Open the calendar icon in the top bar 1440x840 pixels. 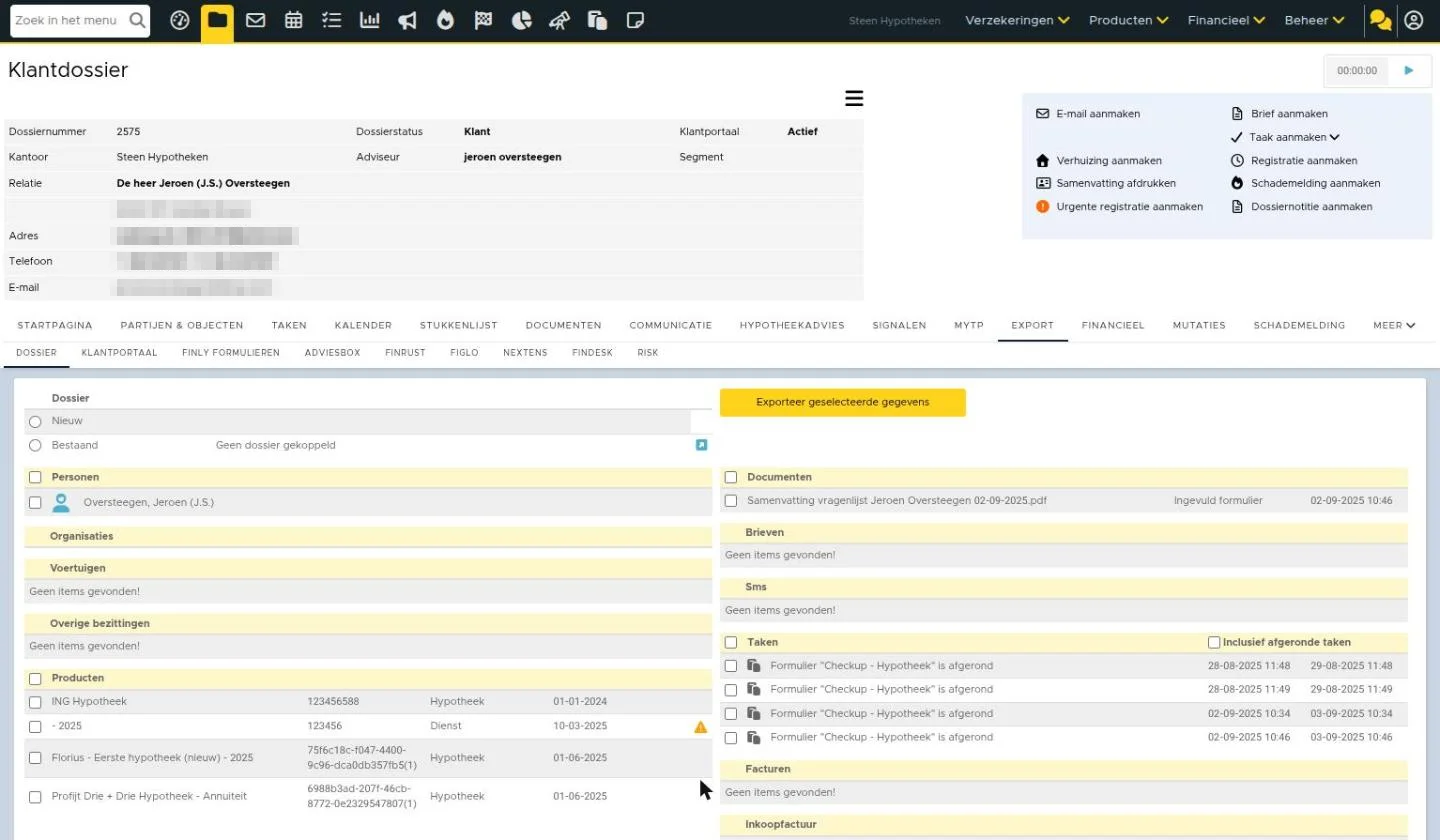pyautogui.click(x=294, y=20)
